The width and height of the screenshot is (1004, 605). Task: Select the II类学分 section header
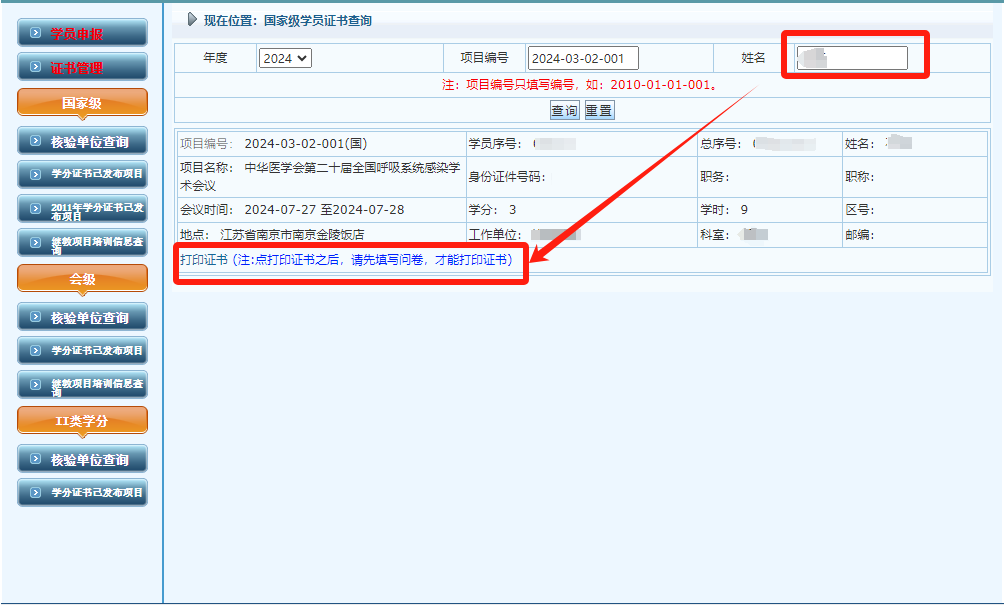(x=82, y=419)
